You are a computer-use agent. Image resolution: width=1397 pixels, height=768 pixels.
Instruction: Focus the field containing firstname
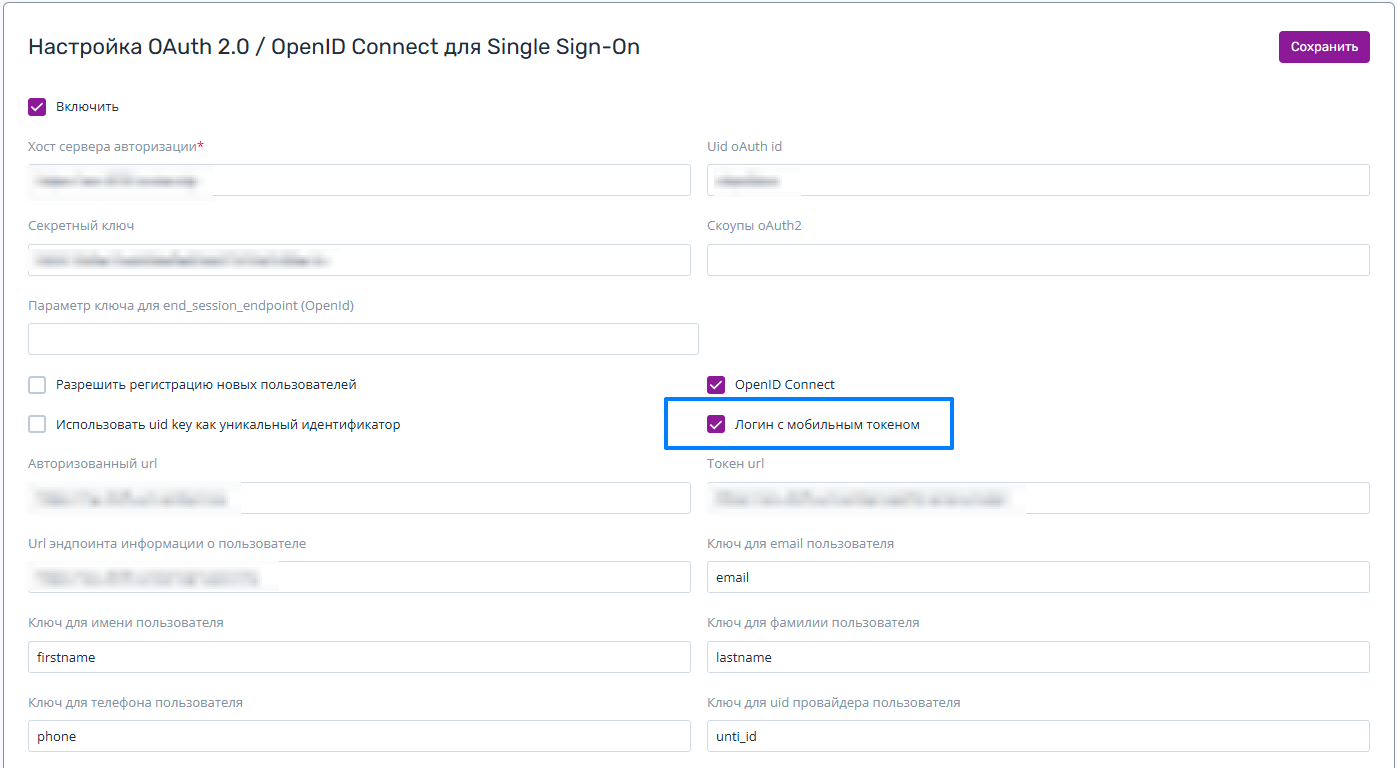tap(359, 657)
